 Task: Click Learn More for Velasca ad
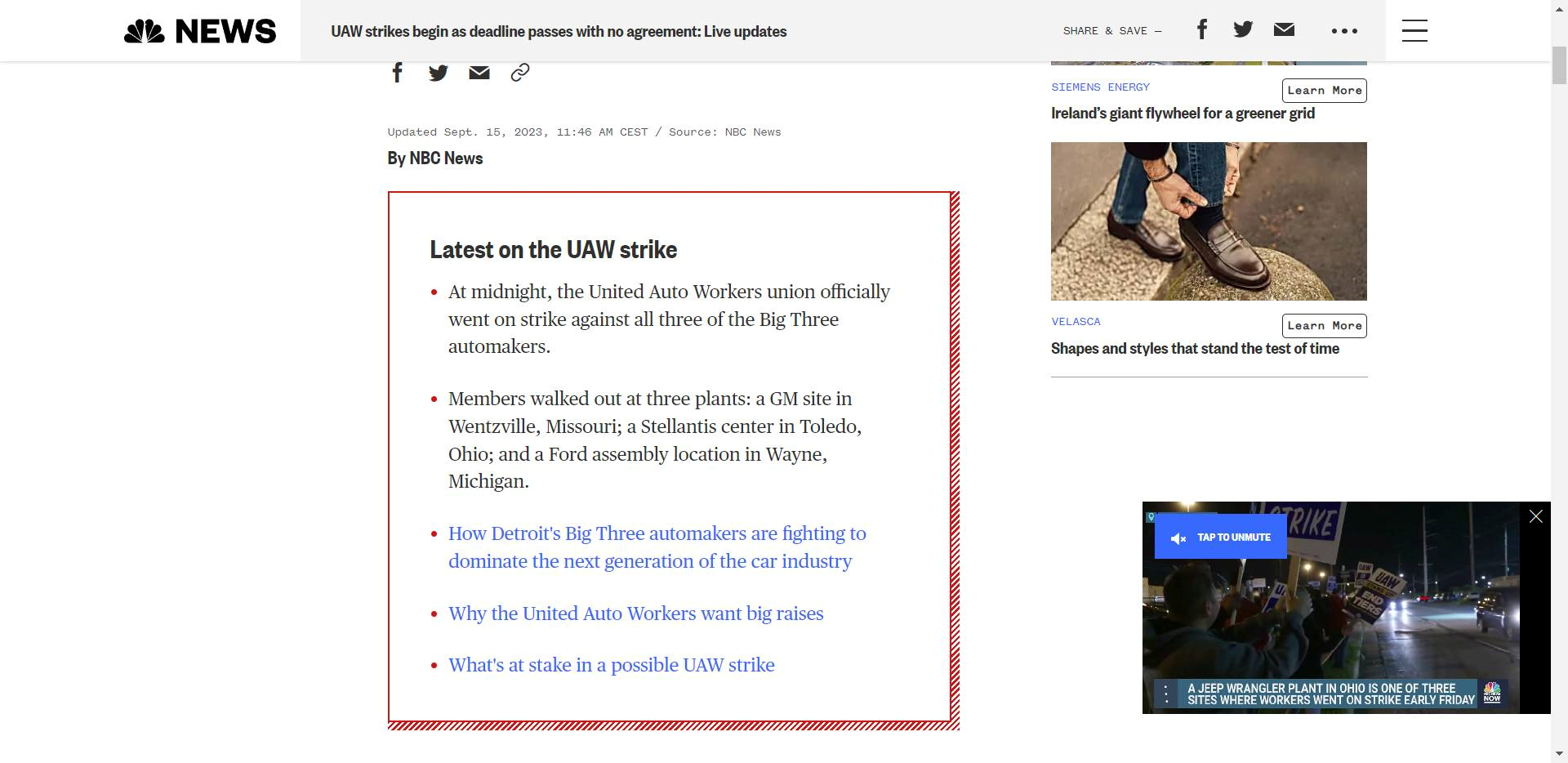pos(1324,326)
